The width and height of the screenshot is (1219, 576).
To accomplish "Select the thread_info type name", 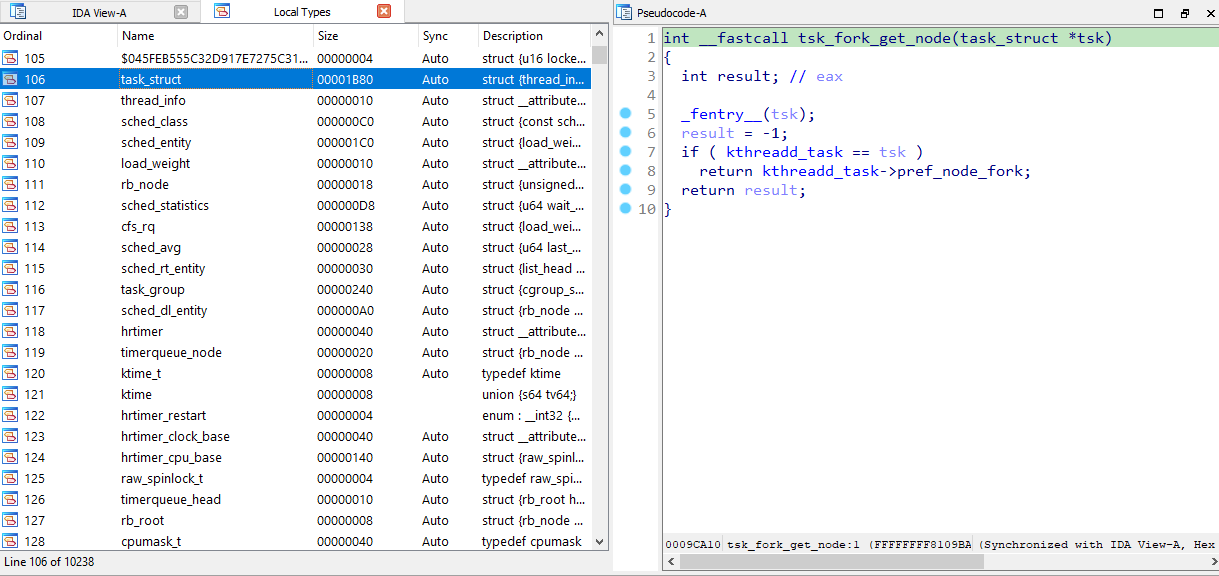I will tap(153, 100).
